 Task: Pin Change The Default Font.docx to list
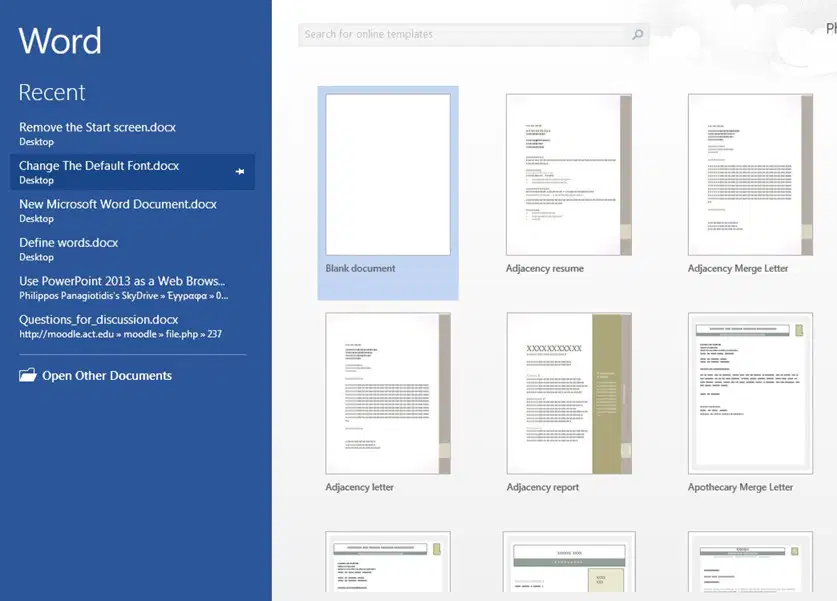[x=240, y=171]
